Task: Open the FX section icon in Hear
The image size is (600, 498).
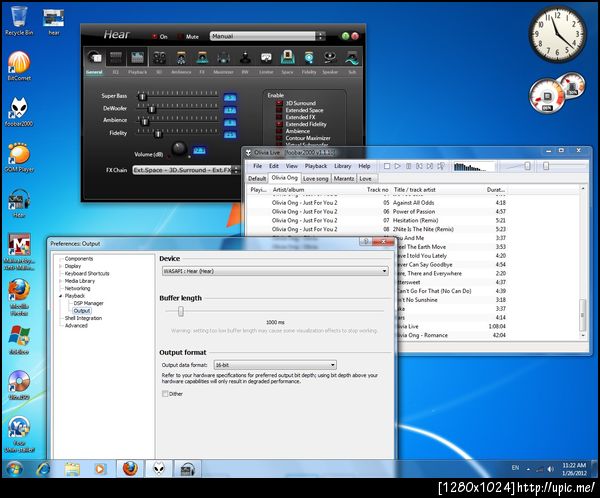Action: 202,58
